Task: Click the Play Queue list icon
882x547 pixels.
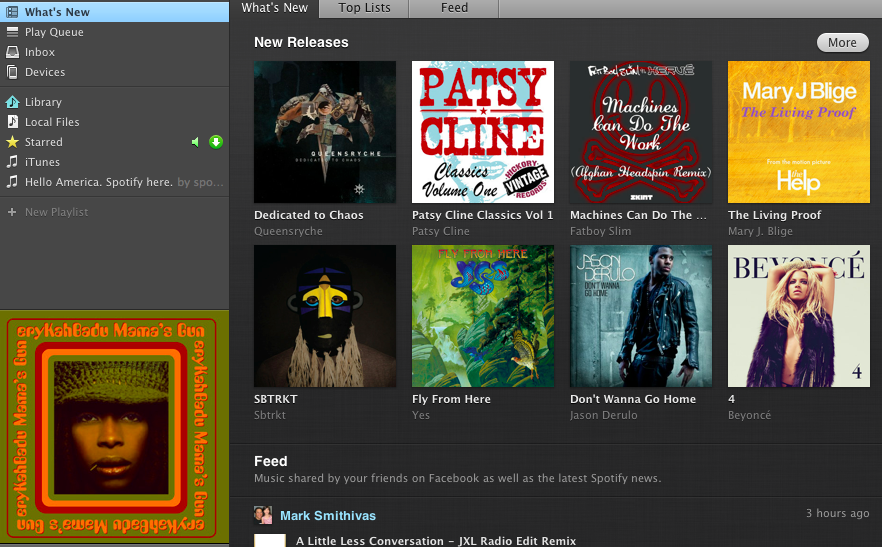Action: click(x=12, y=32)
